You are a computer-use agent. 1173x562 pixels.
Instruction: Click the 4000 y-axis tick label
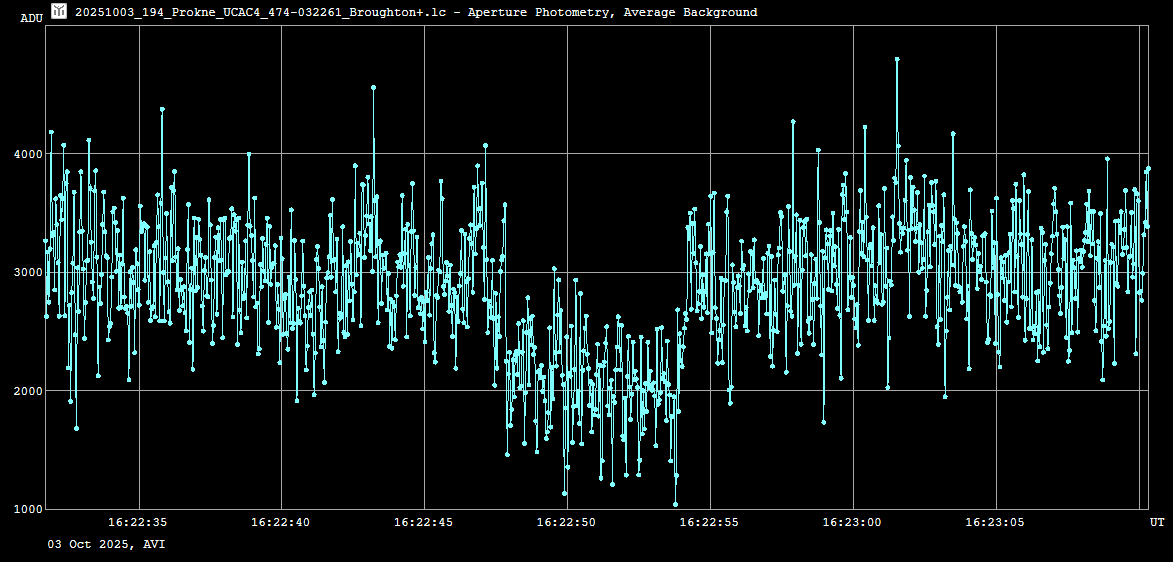(27, 154)
